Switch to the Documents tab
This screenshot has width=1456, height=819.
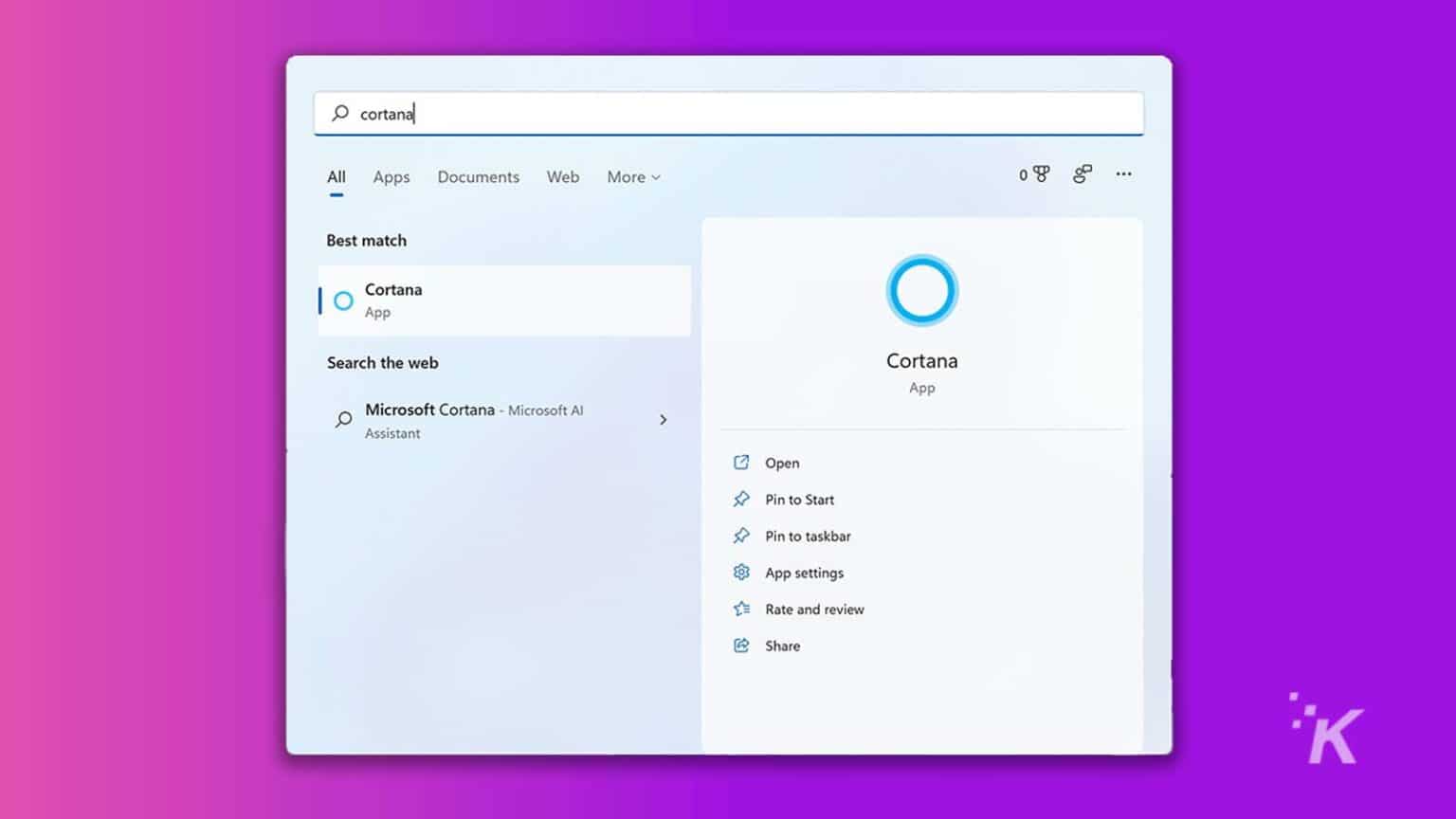[x=479, y=177]
